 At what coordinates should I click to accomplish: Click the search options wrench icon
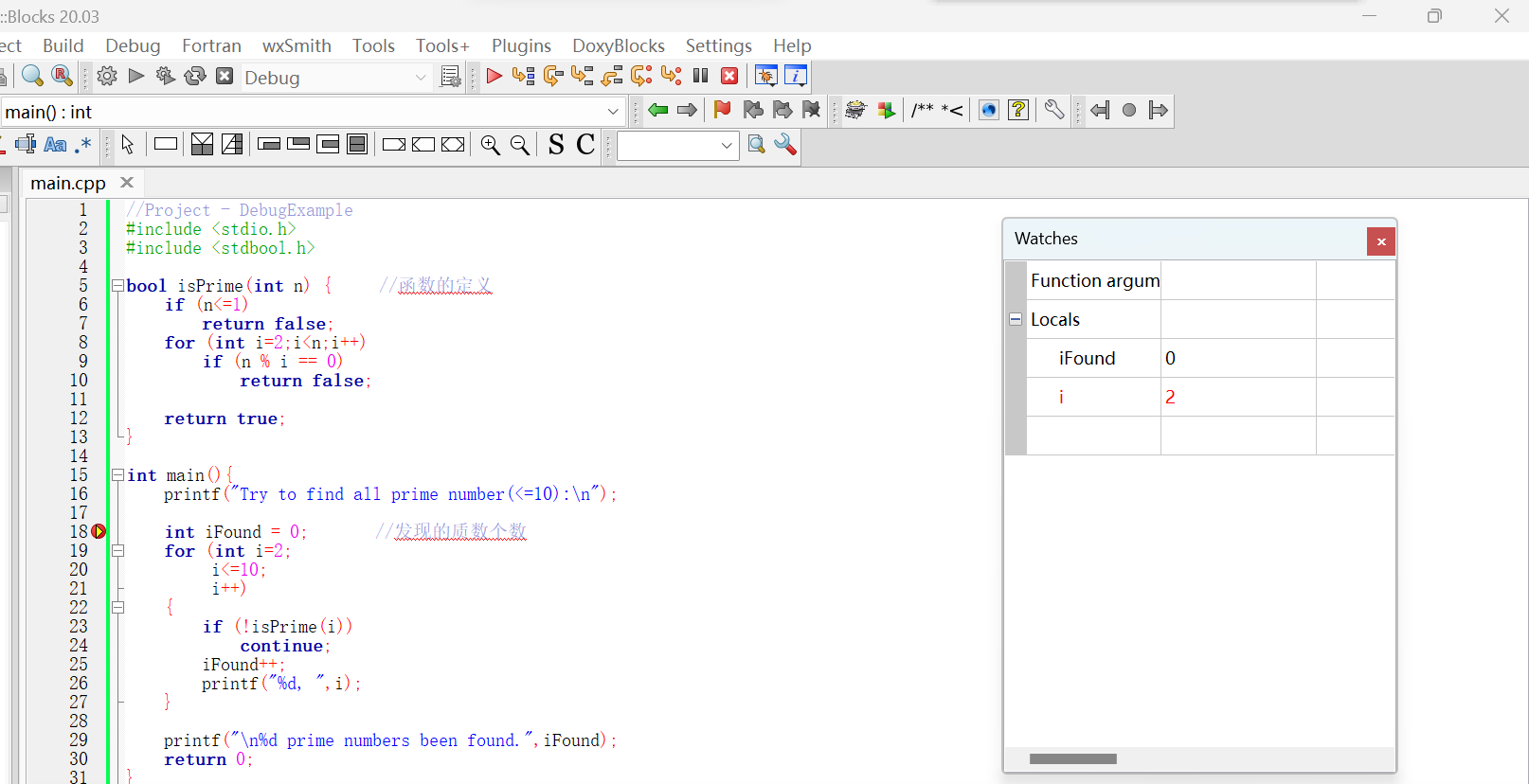click(x=785, y=144)
